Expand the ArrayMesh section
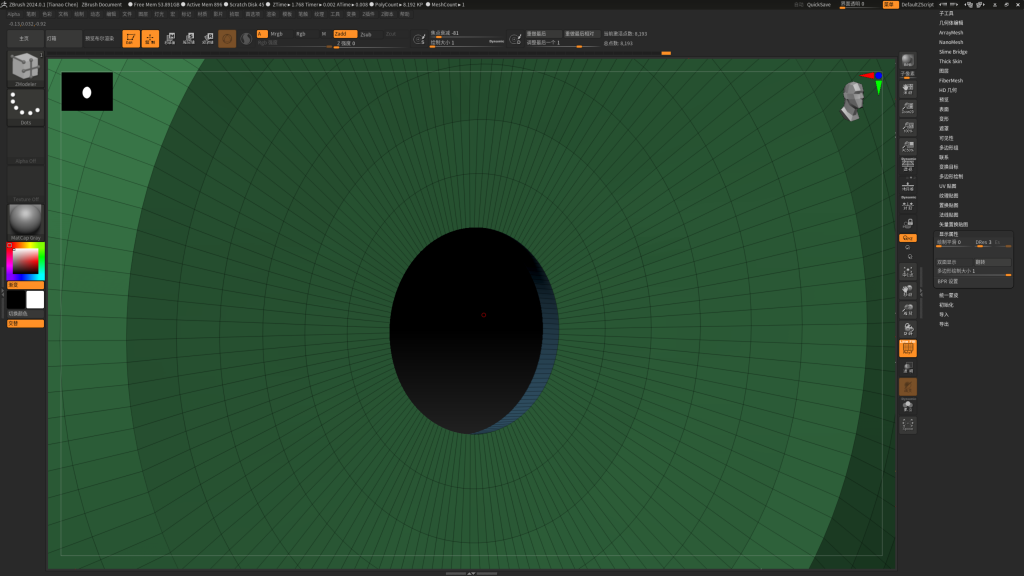Screen dimensions: 1024x576 [x=951, y=33]
